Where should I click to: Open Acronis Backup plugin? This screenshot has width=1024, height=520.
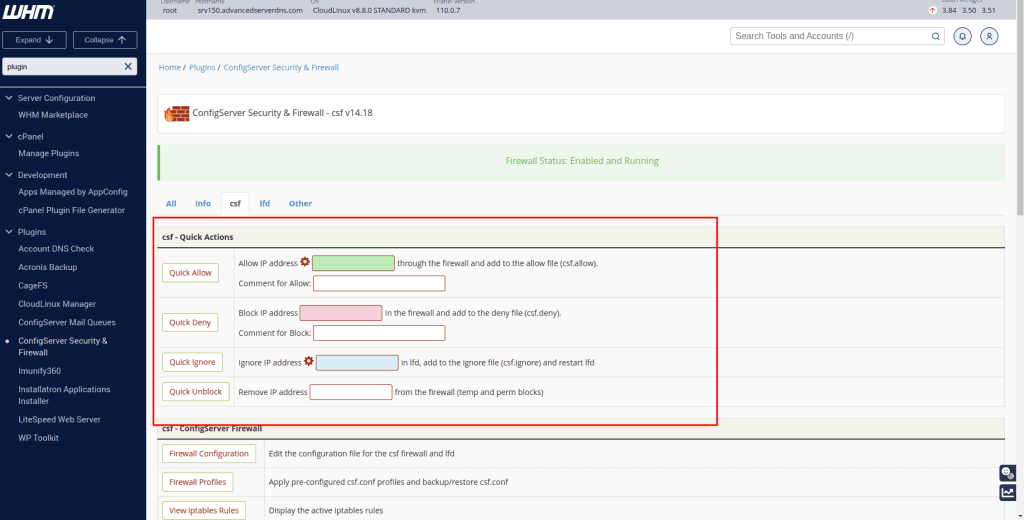[48, 267]
